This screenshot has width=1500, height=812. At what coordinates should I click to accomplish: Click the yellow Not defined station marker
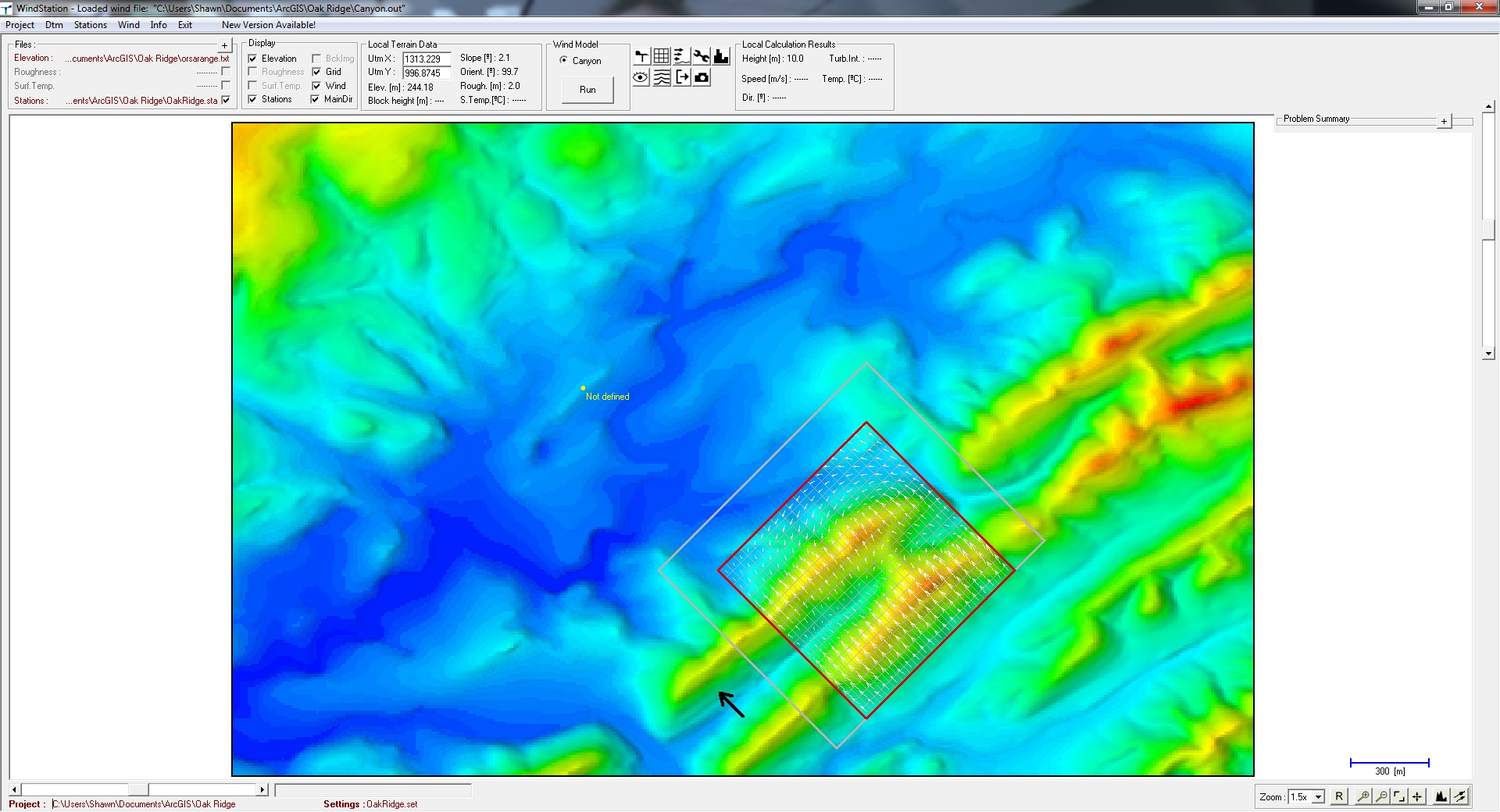tap(583, 388)
